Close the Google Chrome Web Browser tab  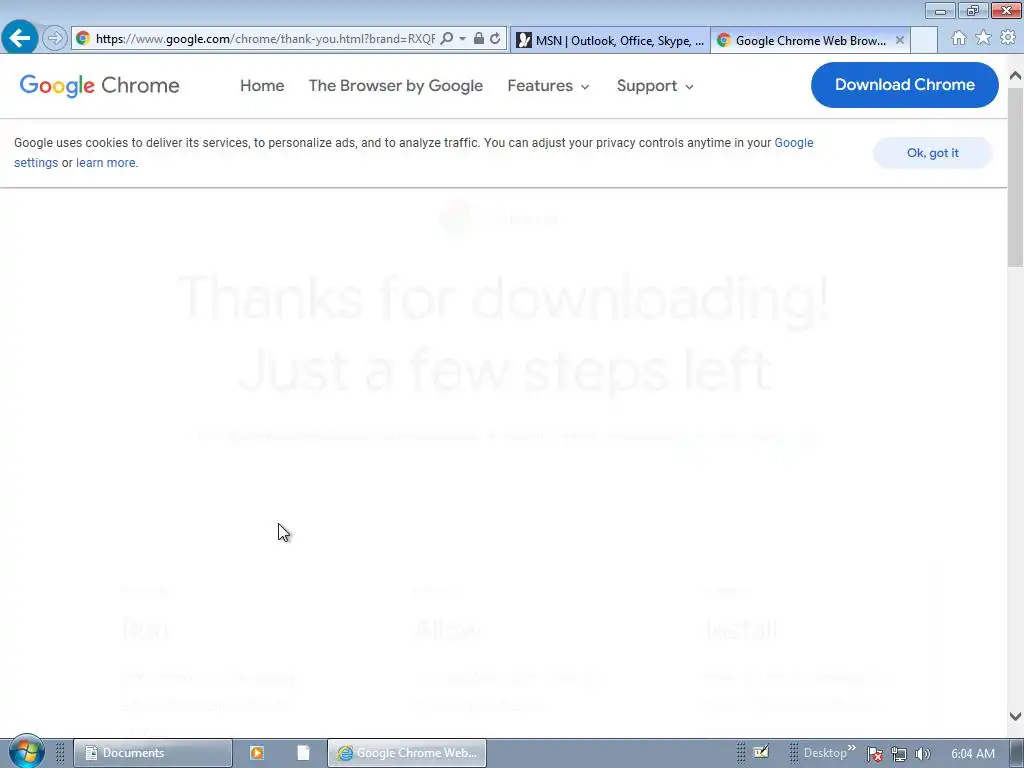coord(900,40)
